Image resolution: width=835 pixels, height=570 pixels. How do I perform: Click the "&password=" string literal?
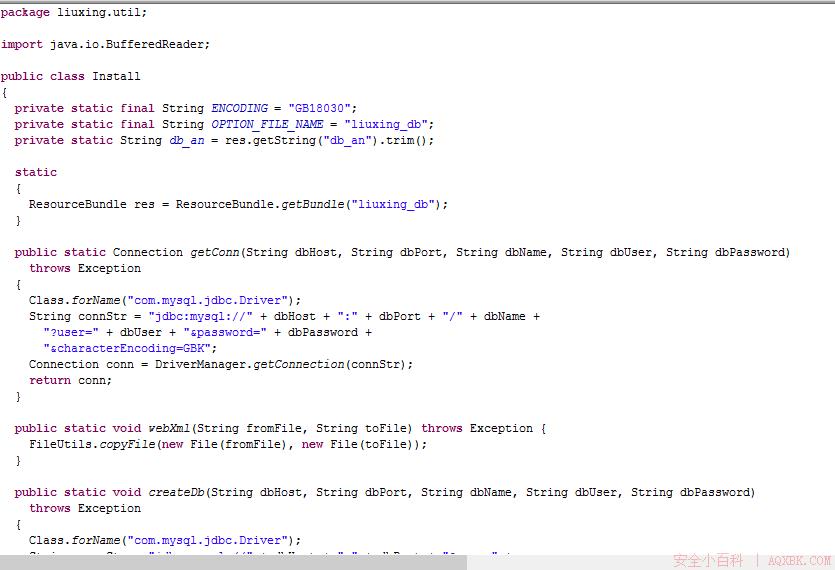click(225, 332)
